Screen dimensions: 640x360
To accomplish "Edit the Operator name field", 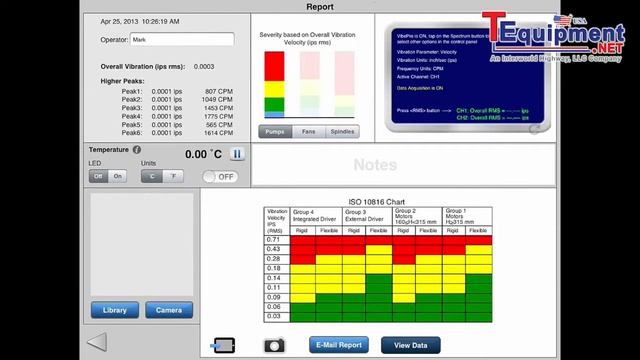I will [182, 40].
